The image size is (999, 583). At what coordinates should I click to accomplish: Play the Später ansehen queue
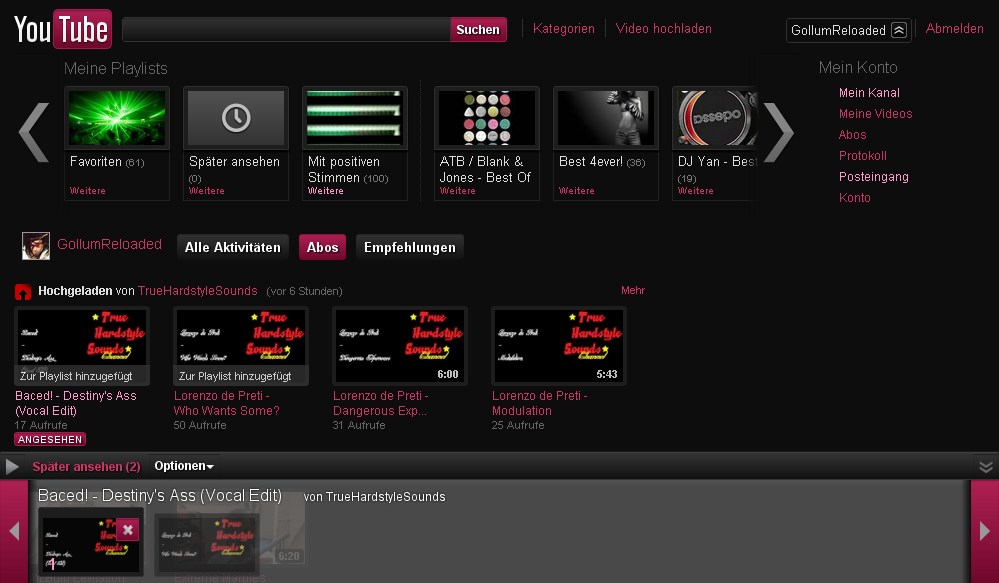(11, 466)
